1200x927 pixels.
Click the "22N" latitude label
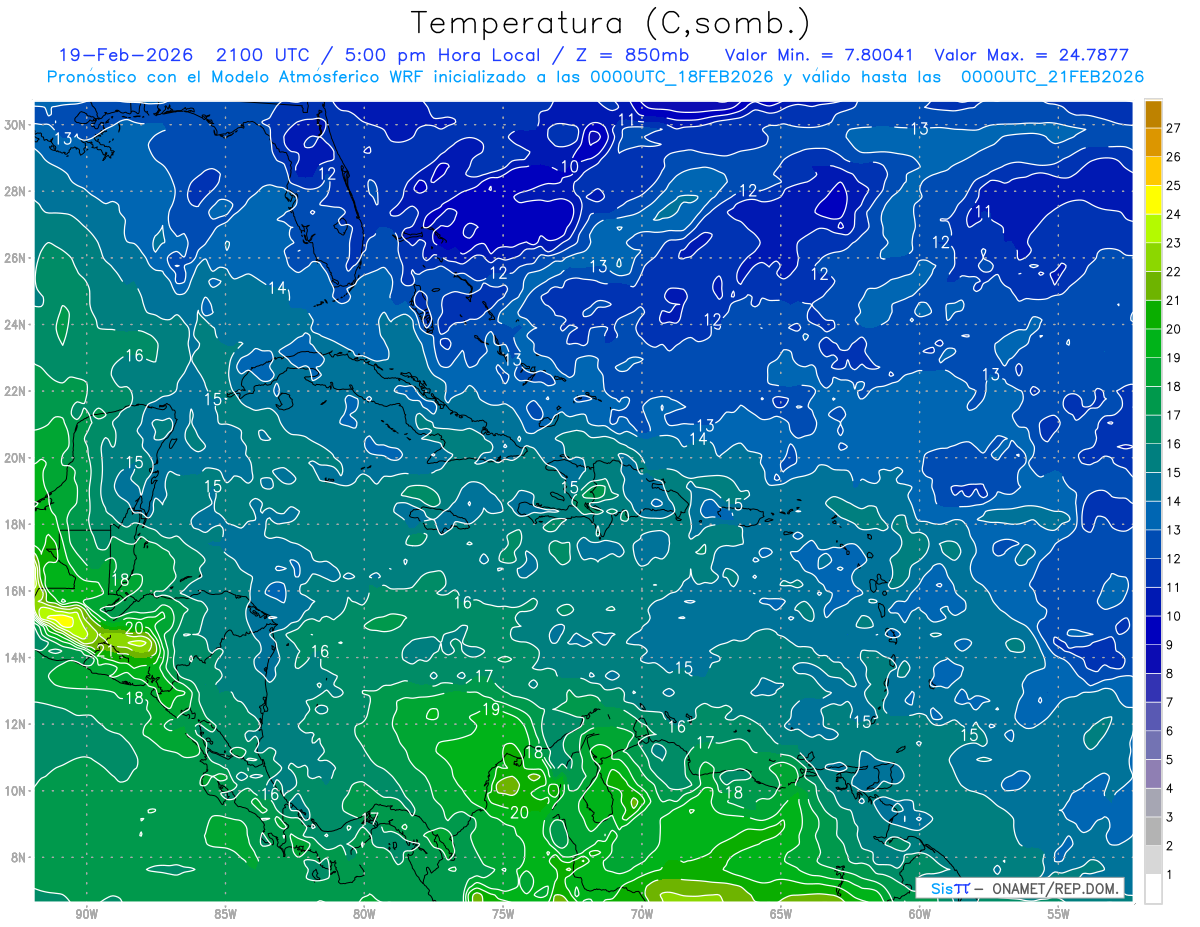pyautogui.click(x=16, y=391)
